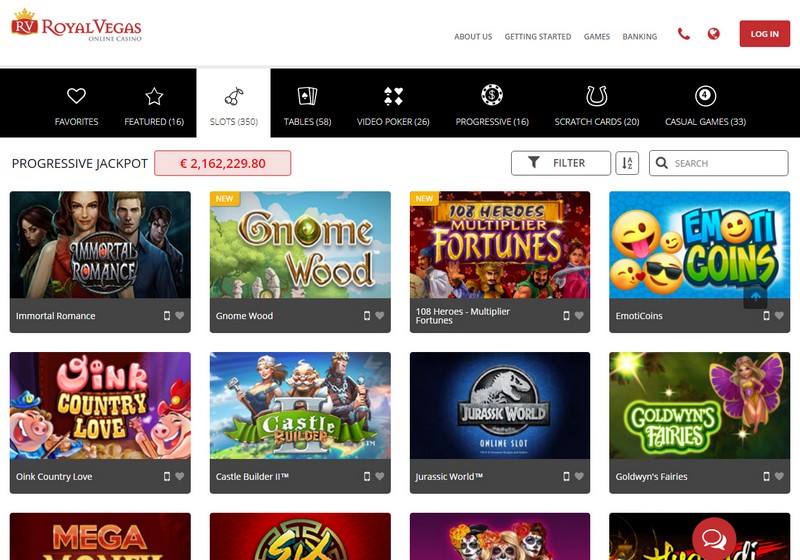
Task: Open Casual Games (33) tab
Action: click(705, 106)
